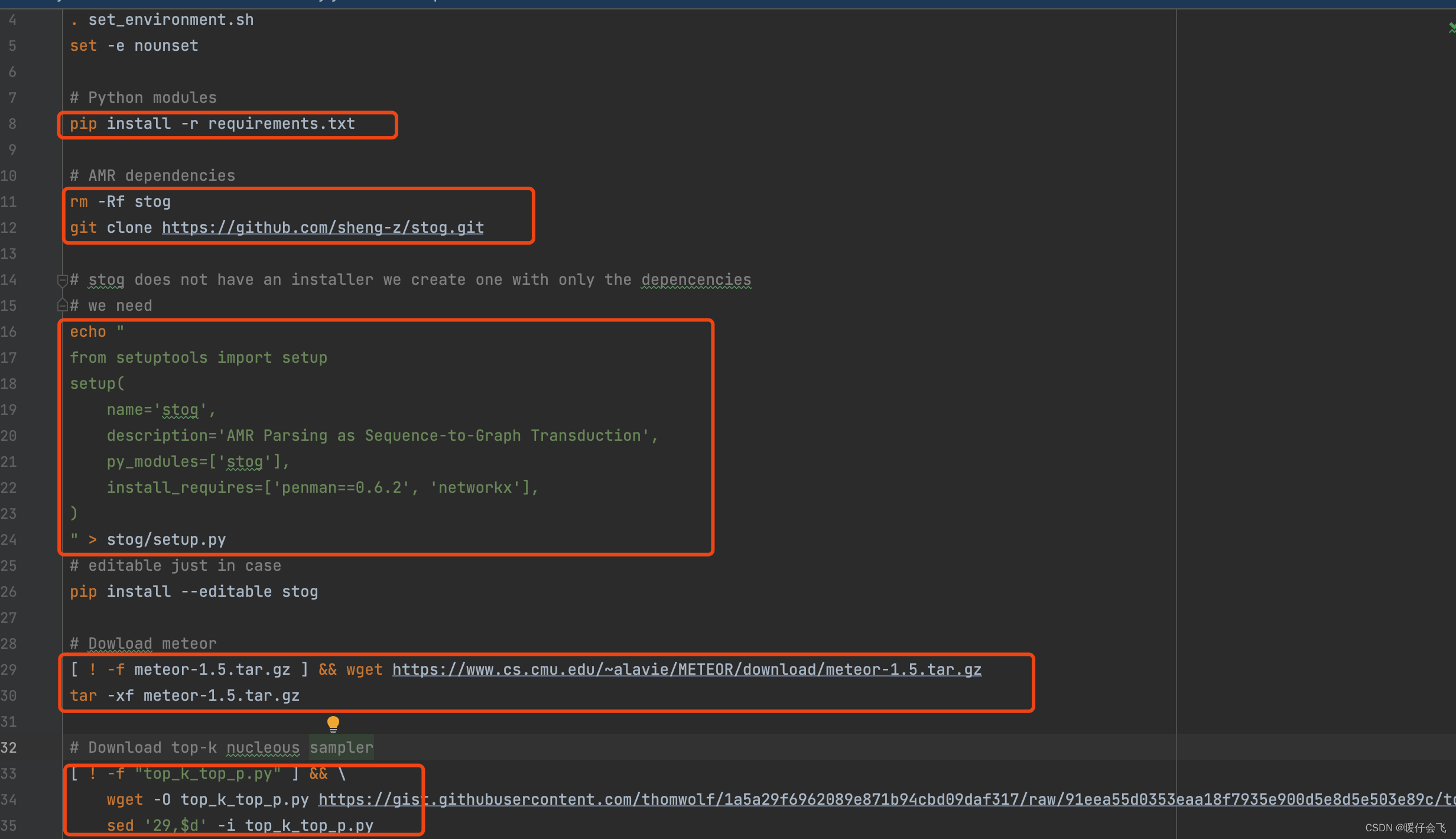Click the wget keyword on line 29
Viewport: 1456px width, 839px height.
(x=364, y=669)
